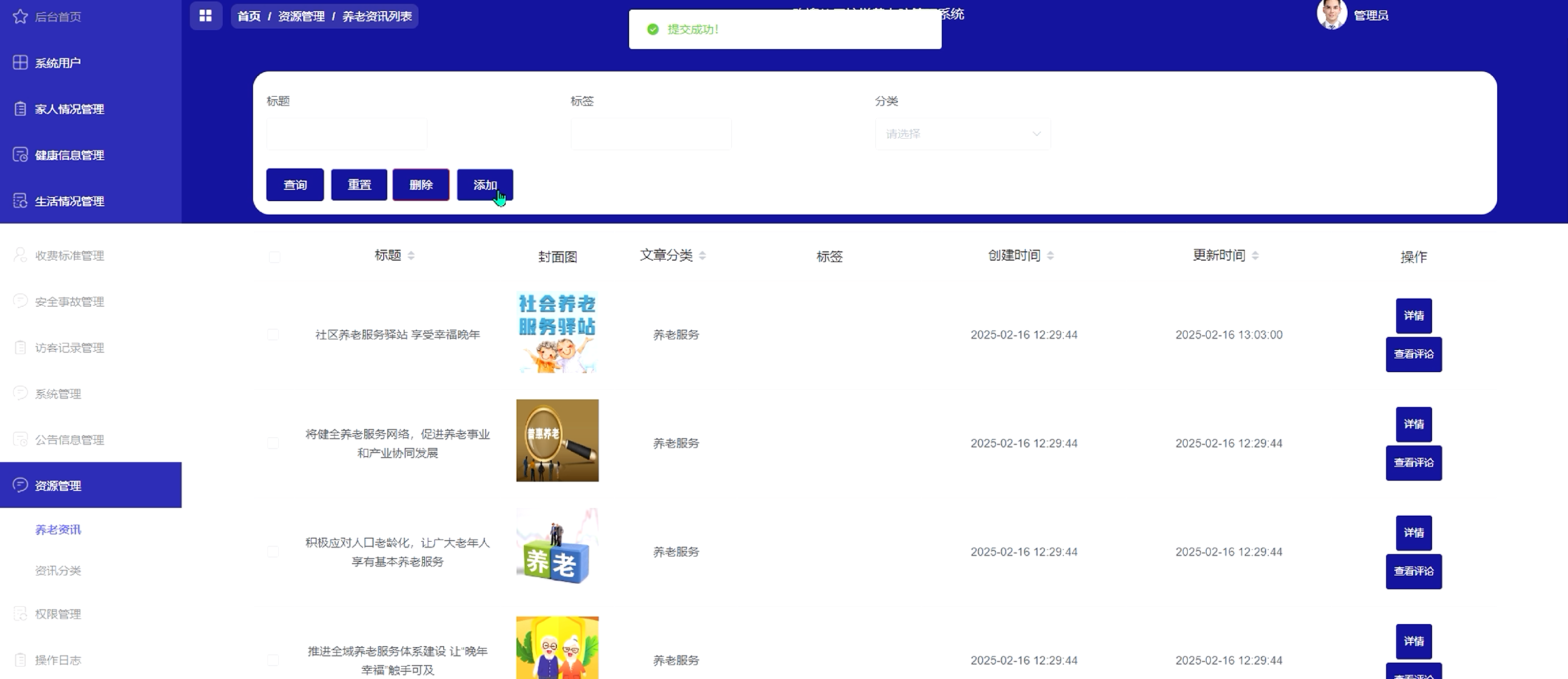Image resolution: width=1568 pixels, height=679 pixels.
Task: Click the 收费标准管理 person icon
Action: click(20, 255)
